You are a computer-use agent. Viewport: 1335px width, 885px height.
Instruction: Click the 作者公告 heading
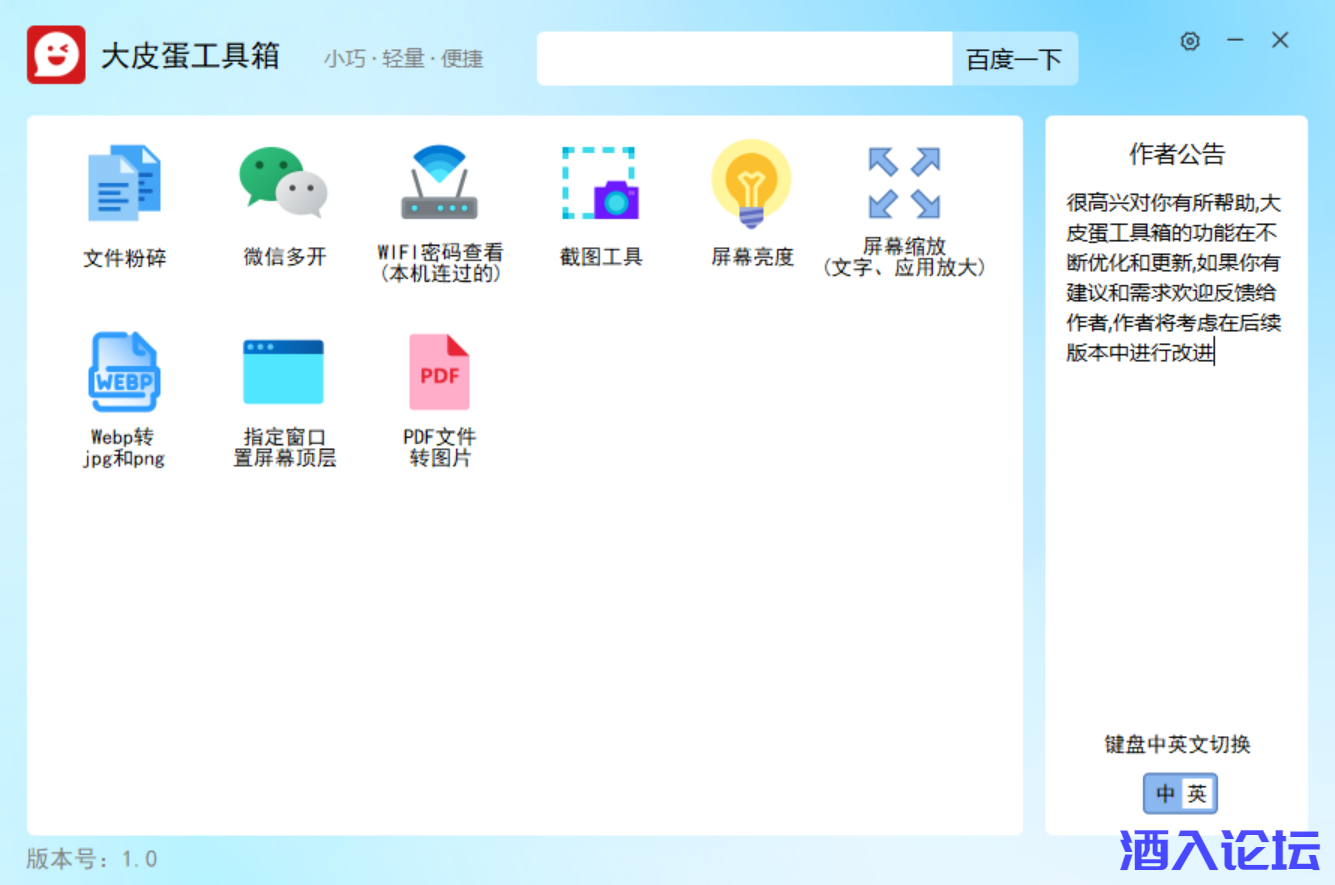[x=1177, y=154]
